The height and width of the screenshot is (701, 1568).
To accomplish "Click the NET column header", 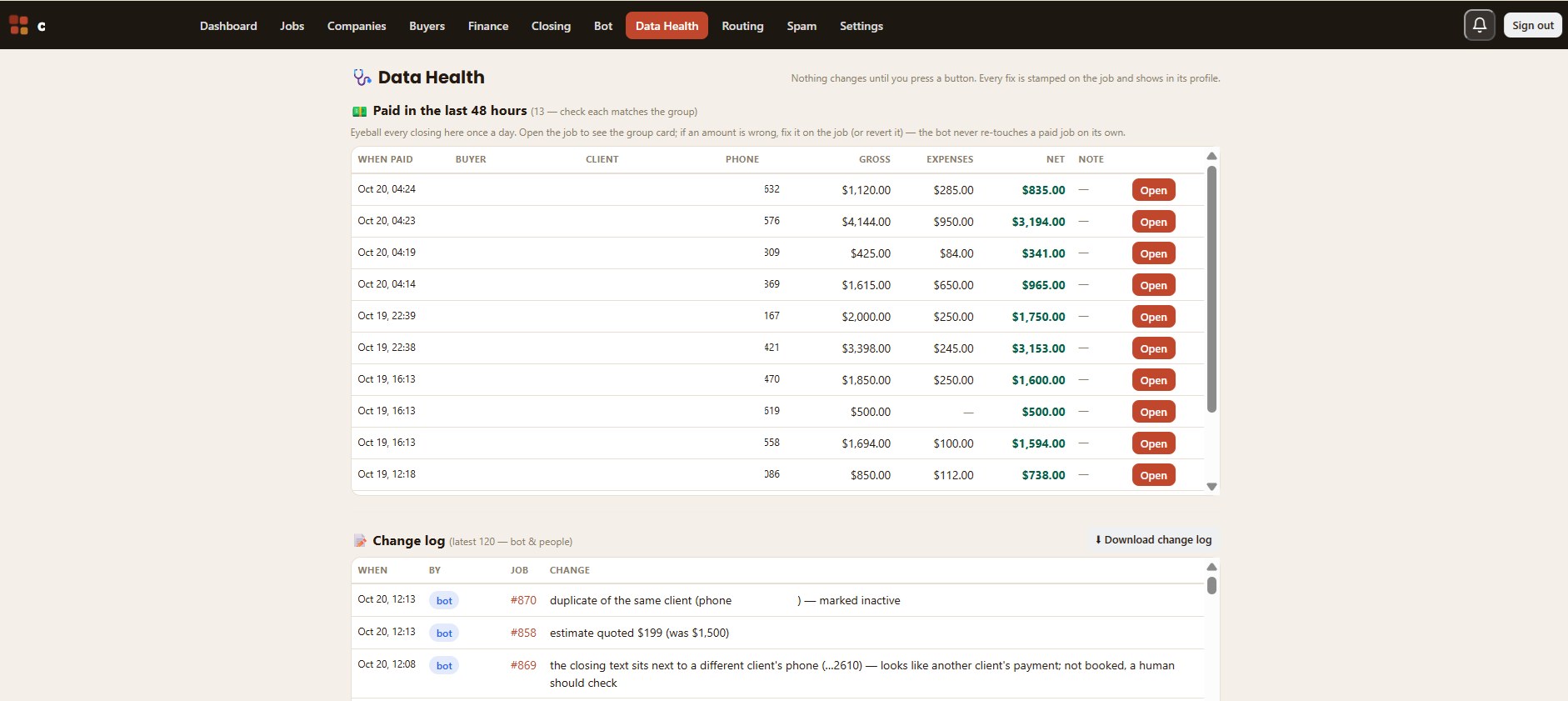I will click(1056, 159).
